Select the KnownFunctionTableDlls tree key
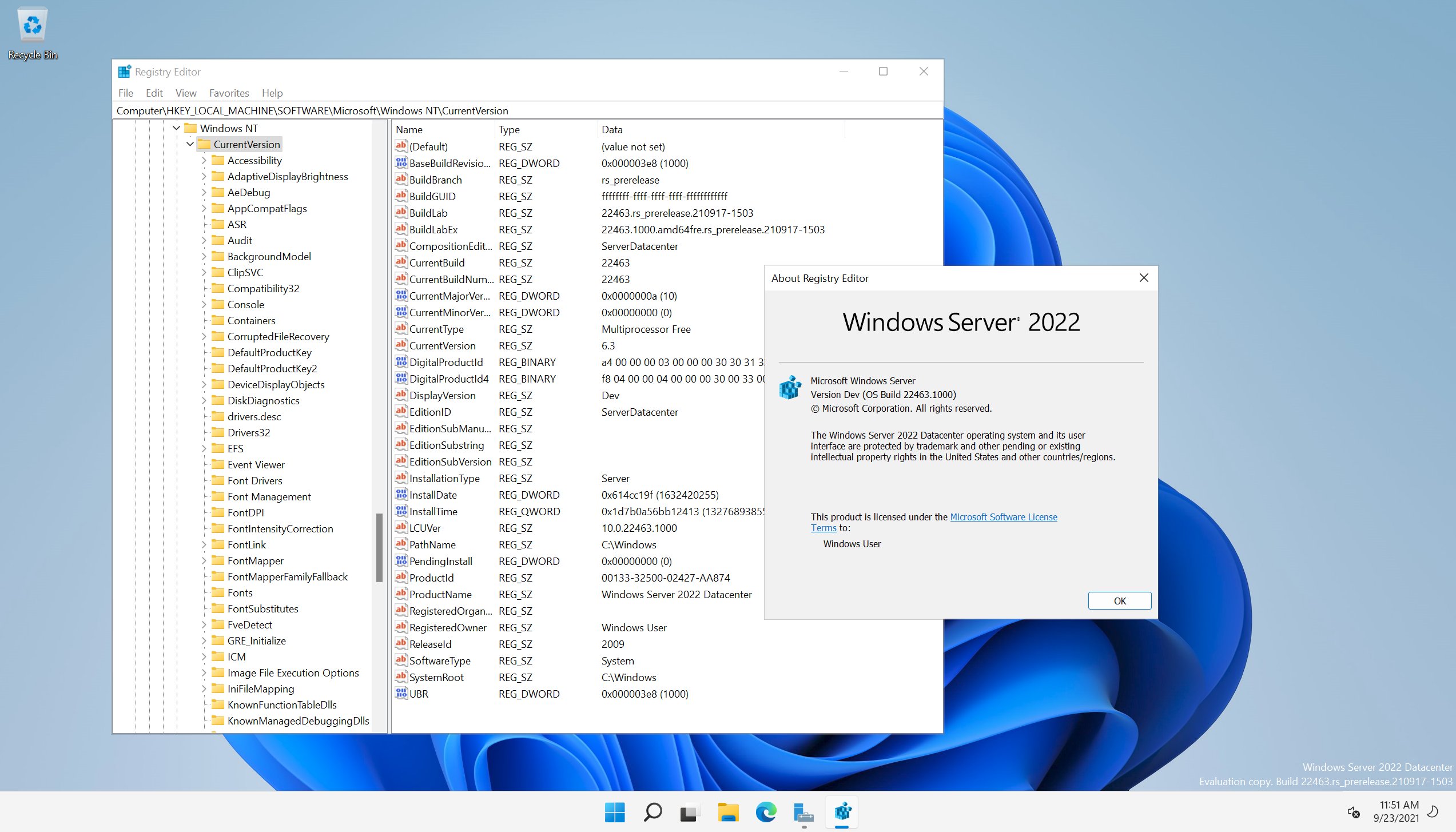The image size is (1456, 832). (282, 704)
